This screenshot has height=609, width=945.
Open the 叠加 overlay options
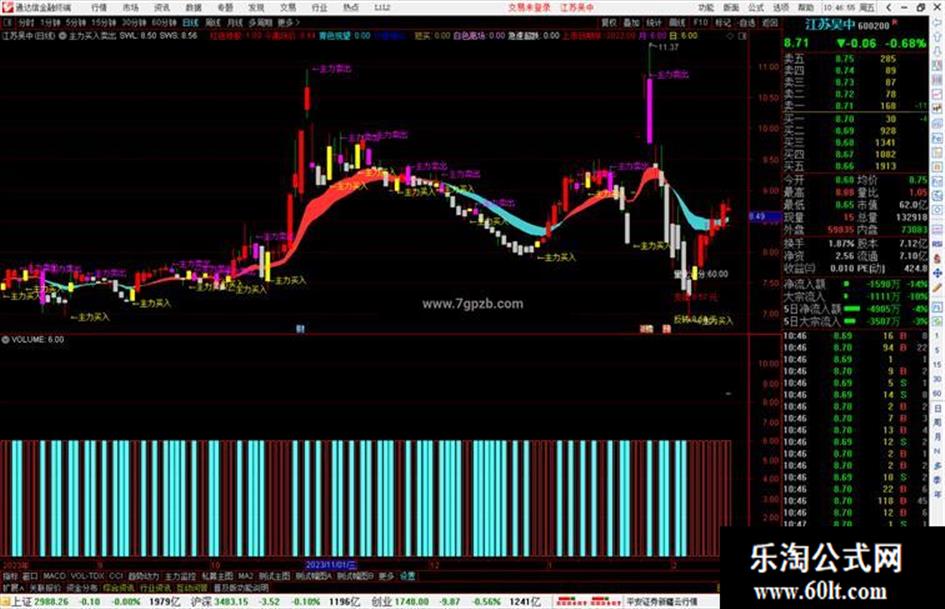coord(631,22)
